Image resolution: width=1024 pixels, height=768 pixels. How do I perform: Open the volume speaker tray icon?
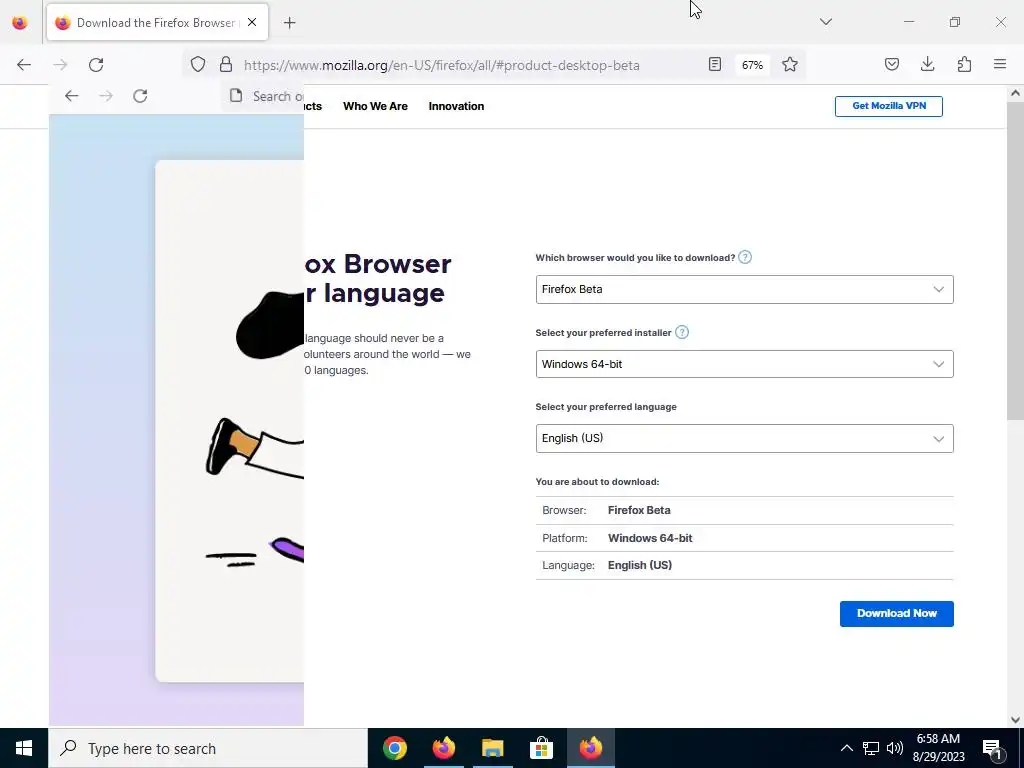pos(895,748)
